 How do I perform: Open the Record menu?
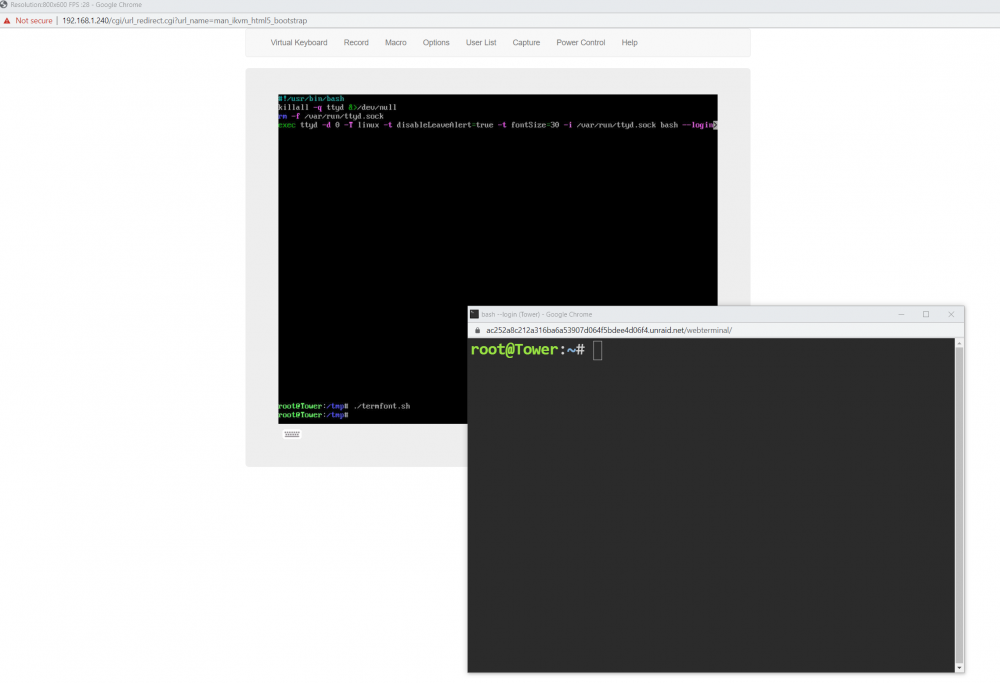click(x=356, y=43)
